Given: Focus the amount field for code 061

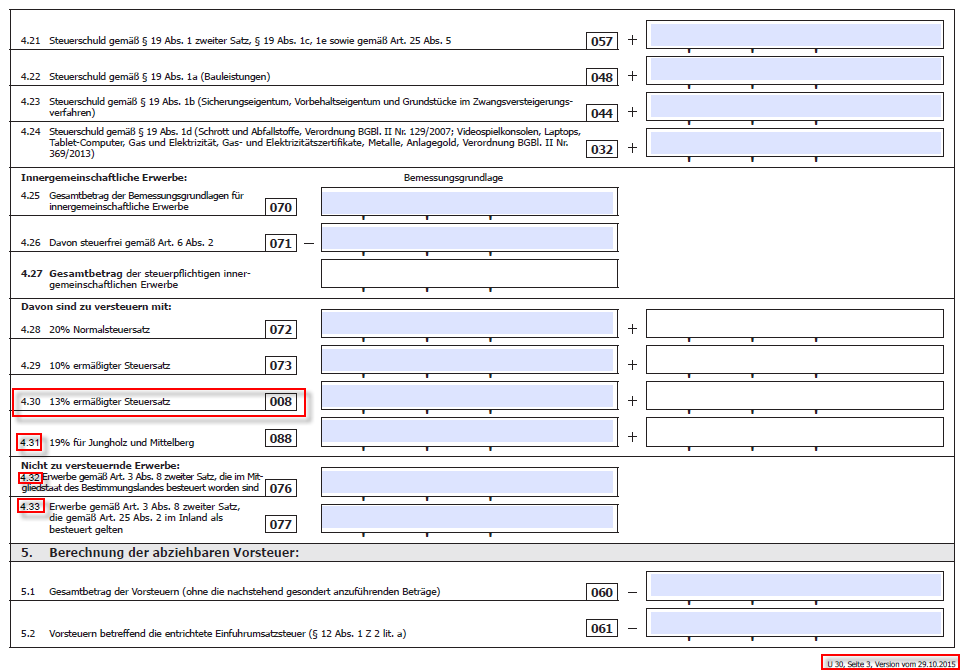Looking at the screenshot, I should point(795,623).
